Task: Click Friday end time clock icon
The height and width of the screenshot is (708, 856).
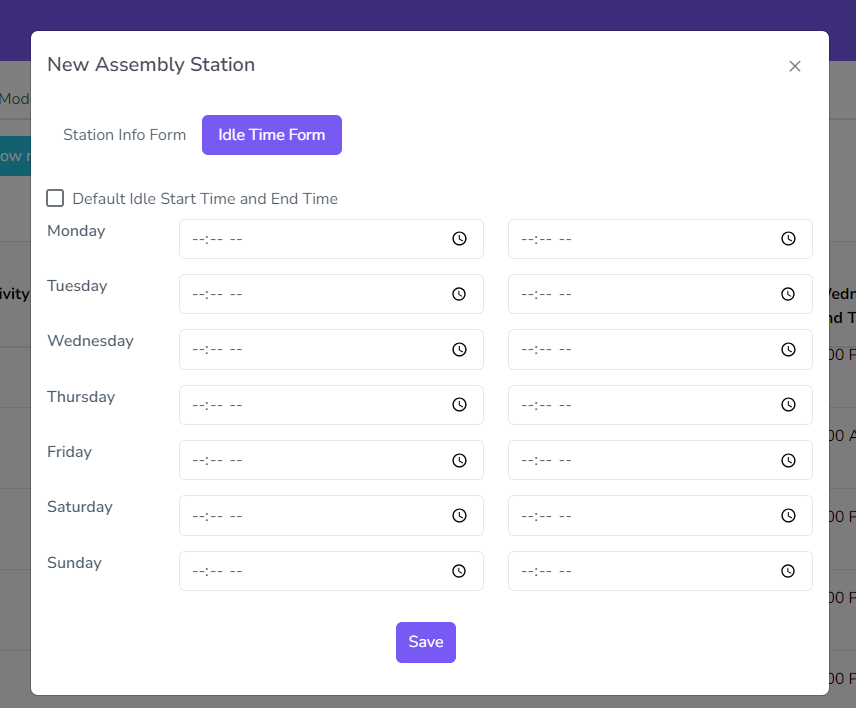Action: point(788,460)
